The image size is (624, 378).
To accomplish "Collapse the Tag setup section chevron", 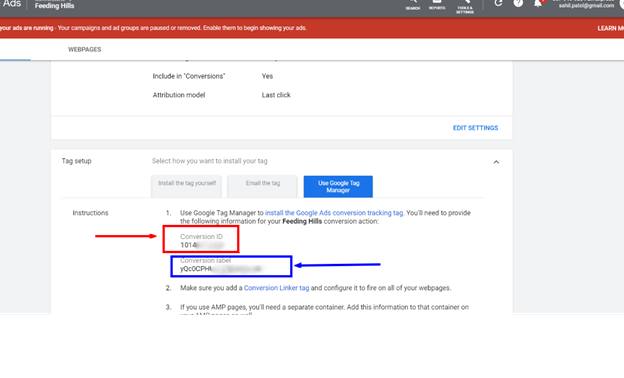I will tap(496, 162).
